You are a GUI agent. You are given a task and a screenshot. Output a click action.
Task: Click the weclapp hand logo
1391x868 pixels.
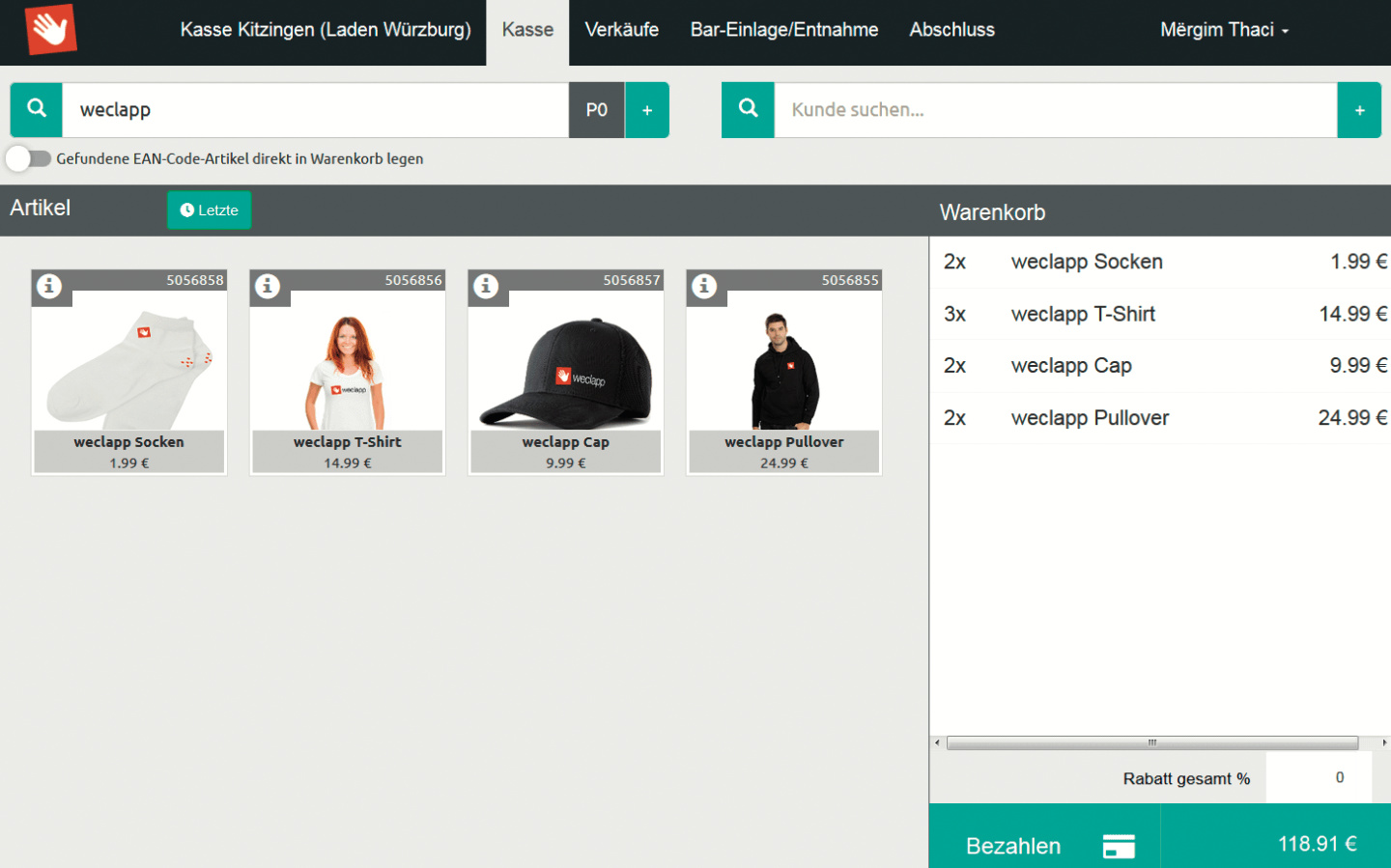point(50,30)
